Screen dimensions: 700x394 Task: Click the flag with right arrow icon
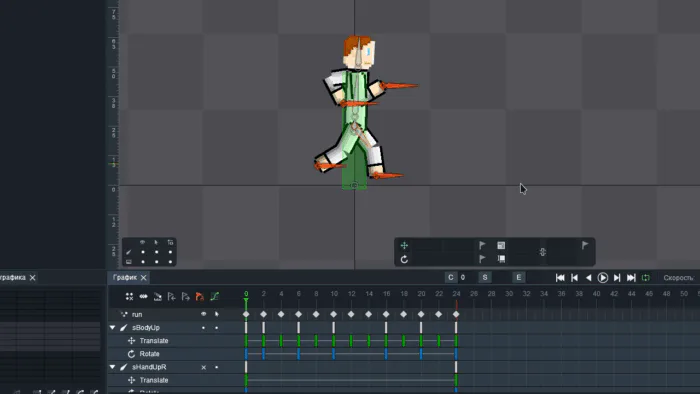[x=186, y=296]
